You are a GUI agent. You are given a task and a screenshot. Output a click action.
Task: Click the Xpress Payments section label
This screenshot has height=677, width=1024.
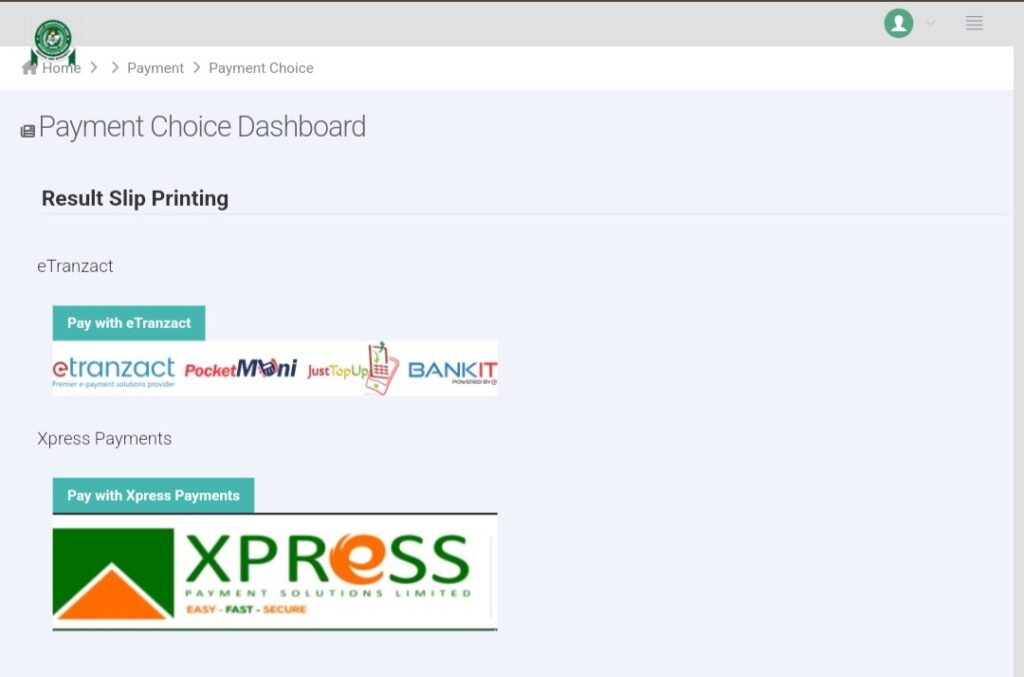point(104,439)
